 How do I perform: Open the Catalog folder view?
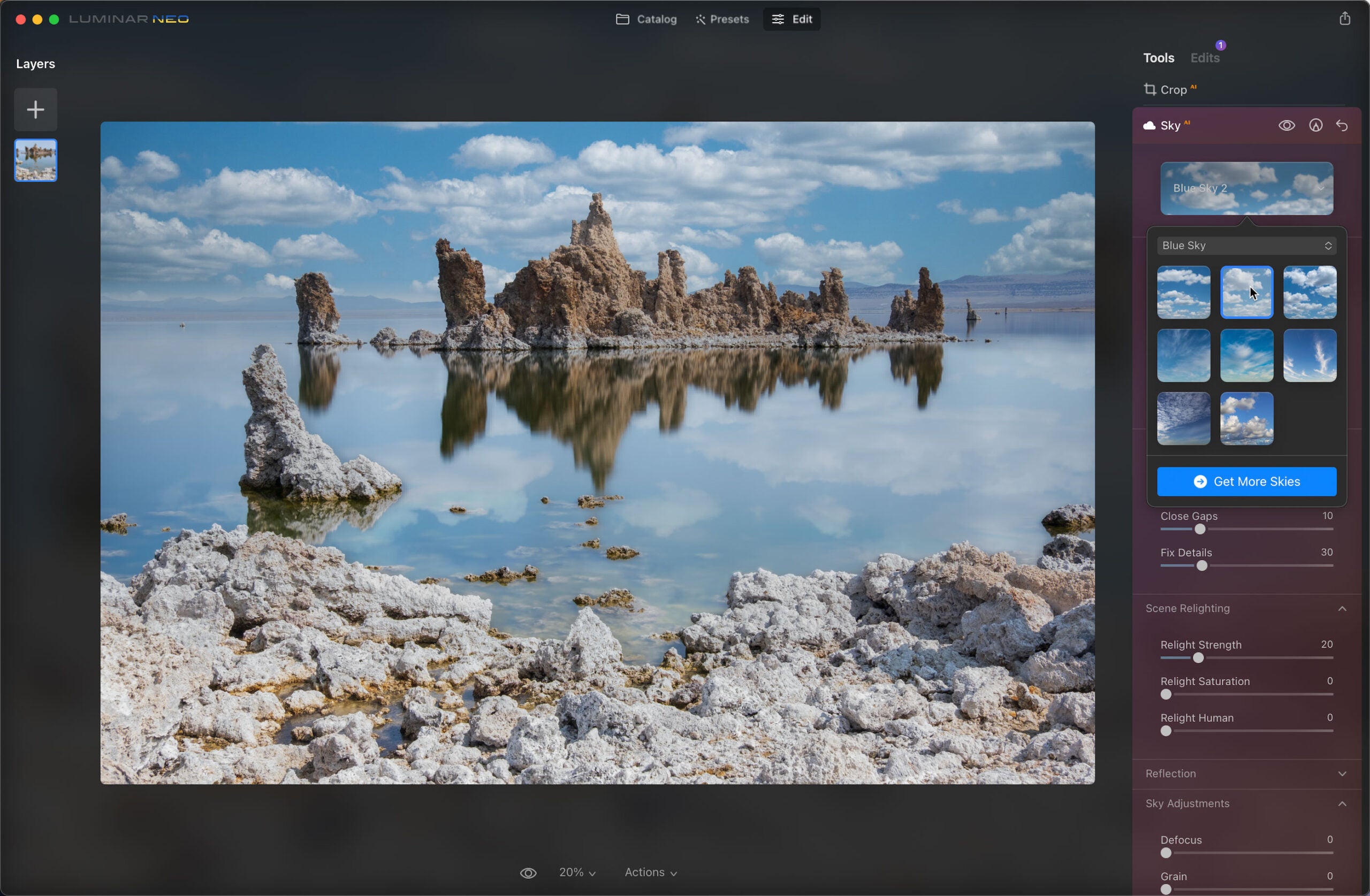646,19
